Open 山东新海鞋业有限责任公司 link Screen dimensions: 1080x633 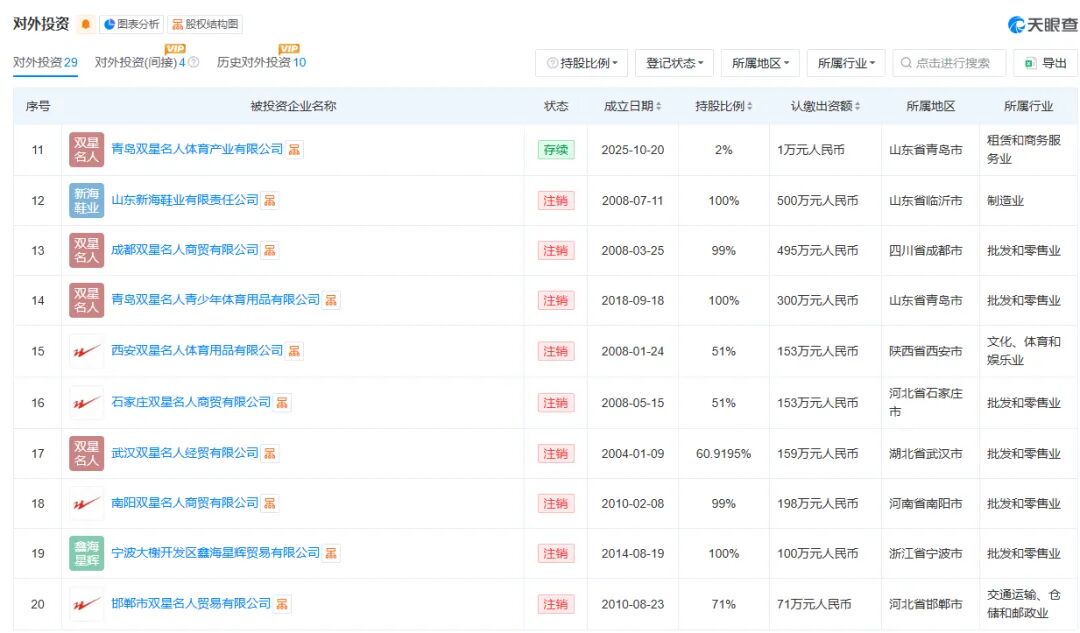point(185,200)
